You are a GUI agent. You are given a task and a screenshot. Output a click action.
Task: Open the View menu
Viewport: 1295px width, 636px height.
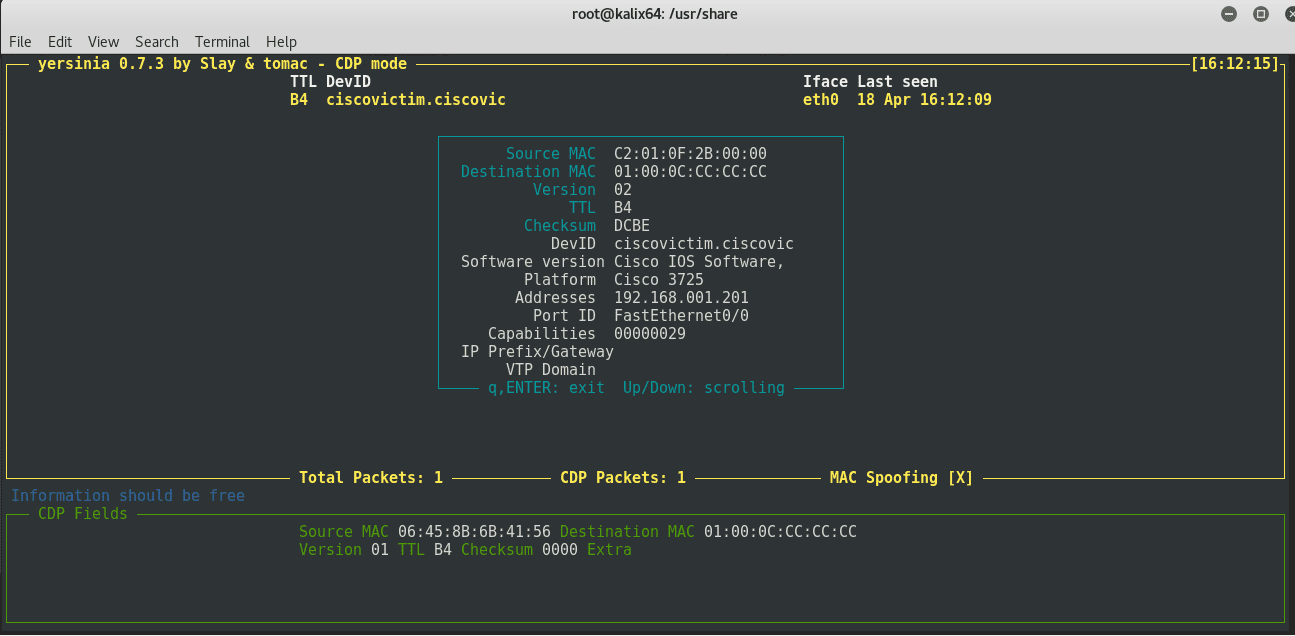tap(103, 42)
